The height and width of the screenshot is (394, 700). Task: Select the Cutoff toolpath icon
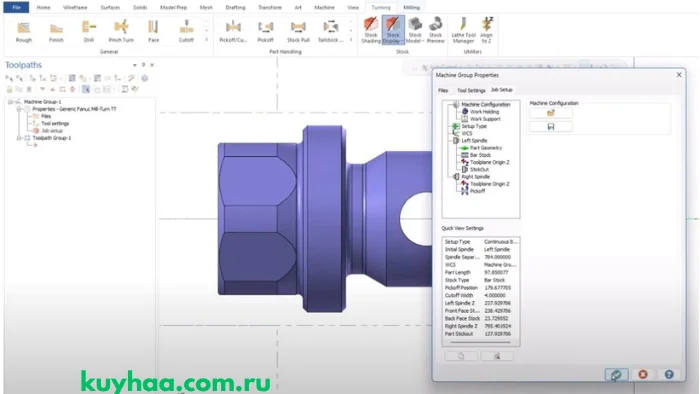[186, 31]
